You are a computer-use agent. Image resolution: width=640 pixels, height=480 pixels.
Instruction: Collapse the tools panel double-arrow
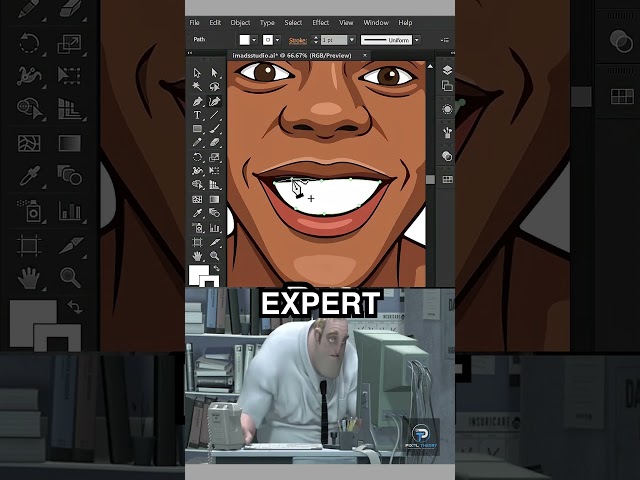(189, 53)
